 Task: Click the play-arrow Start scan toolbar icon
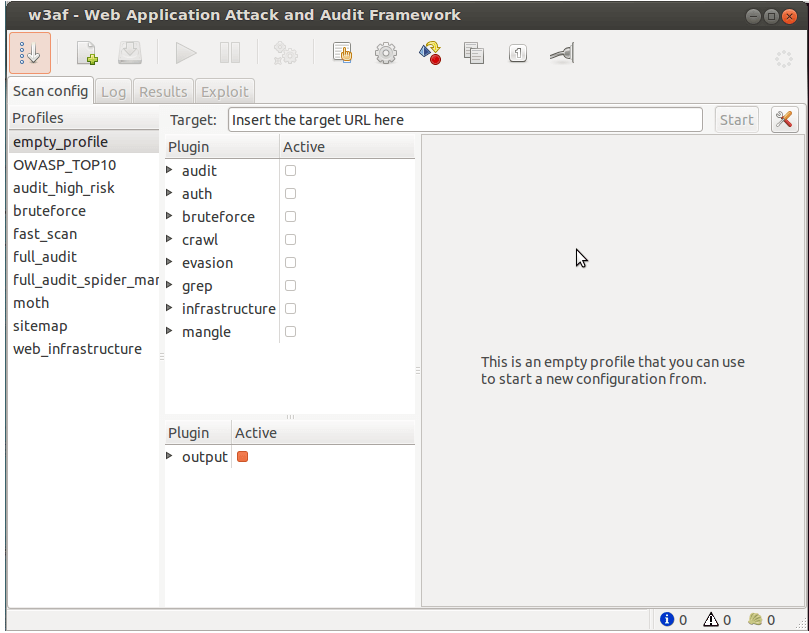[186, 53]
